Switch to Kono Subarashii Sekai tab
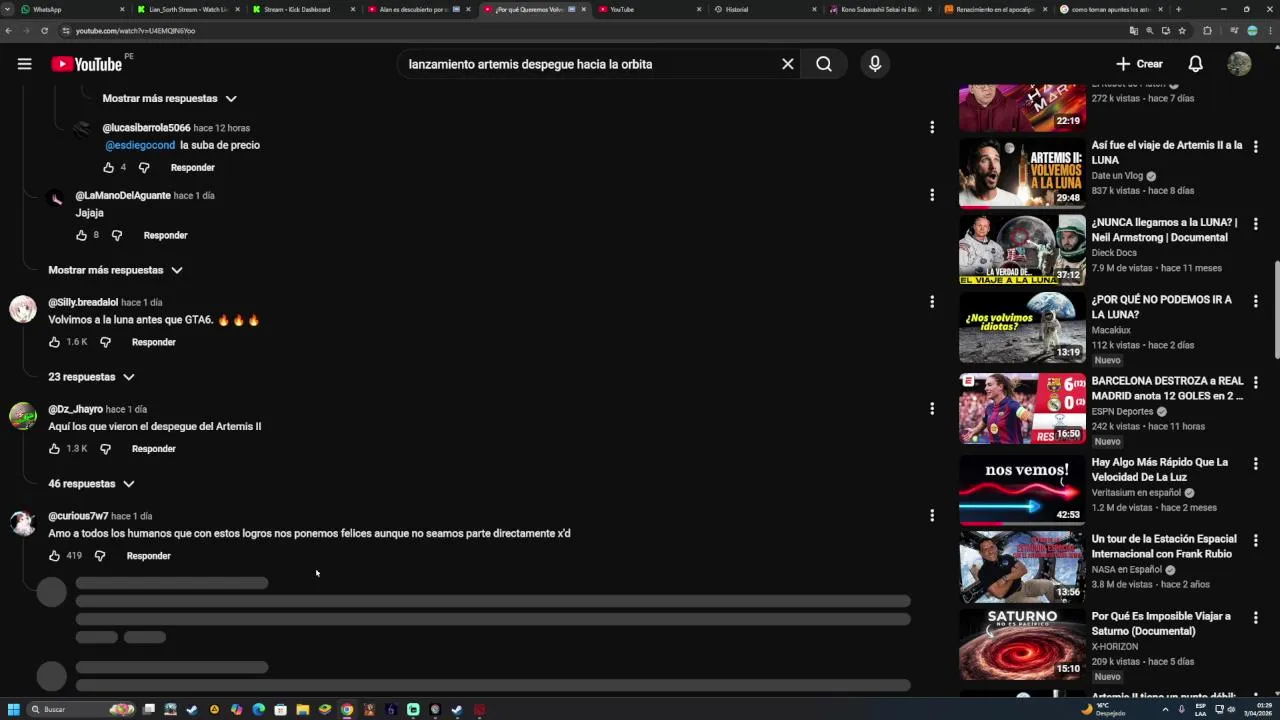This screenshot has width=1280, height=720. (880, 9)
